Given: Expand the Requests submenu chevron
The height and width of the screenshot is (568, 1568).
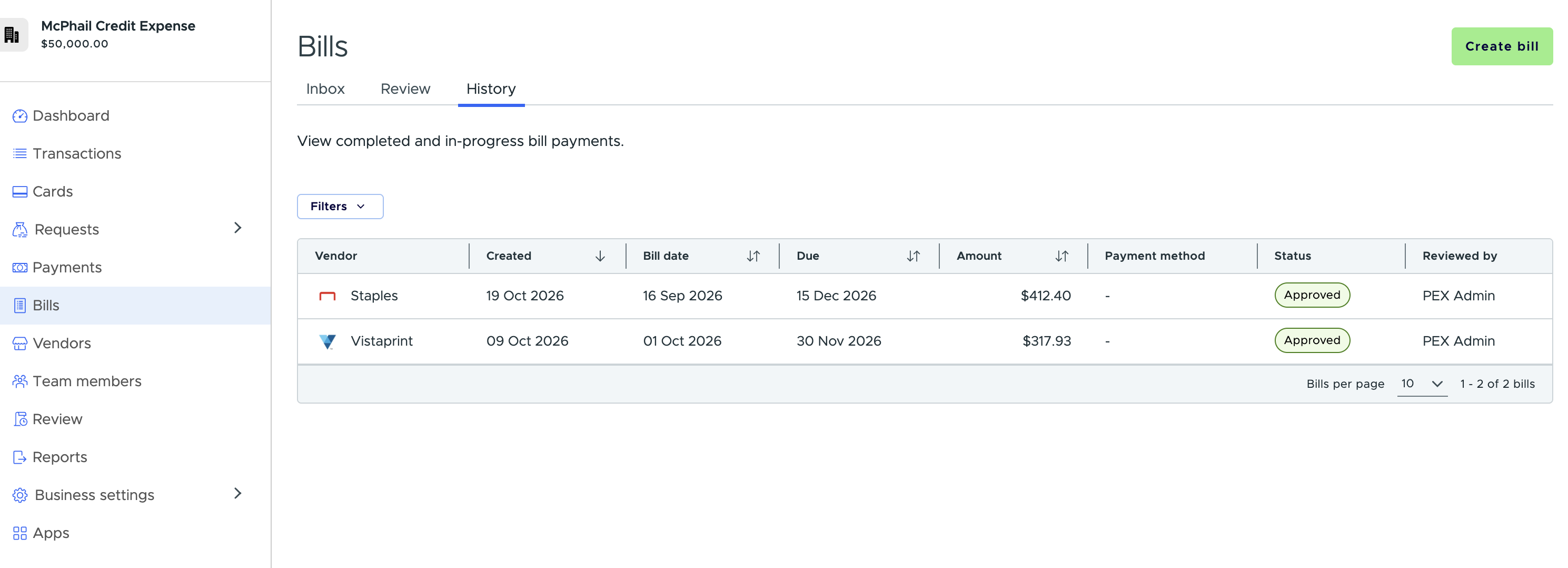Looking at the screenshot, I should point(238,228).
